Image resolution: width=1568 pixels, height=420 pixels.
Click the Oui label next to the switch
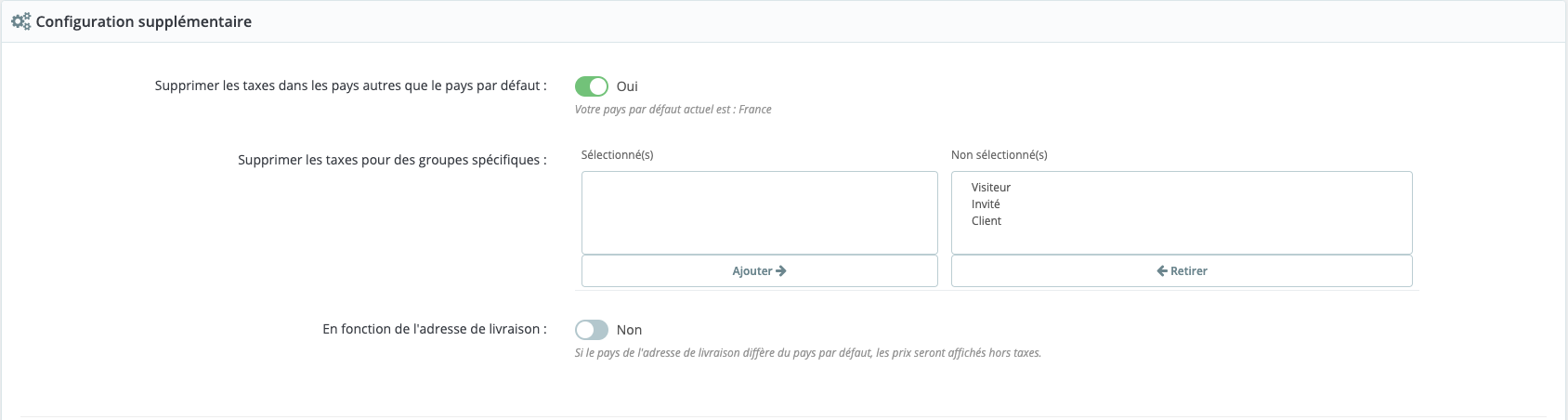tap(627, 86)
